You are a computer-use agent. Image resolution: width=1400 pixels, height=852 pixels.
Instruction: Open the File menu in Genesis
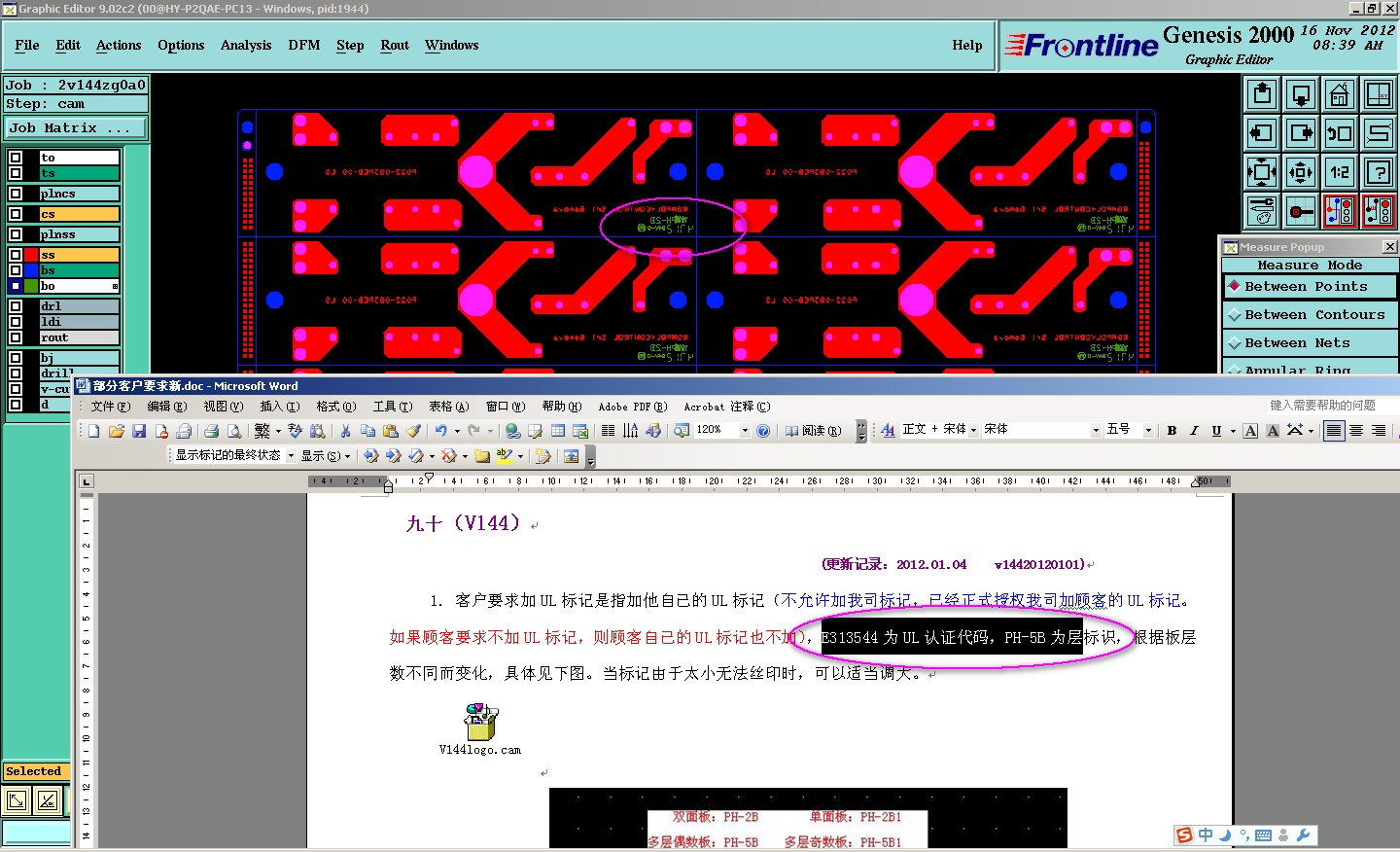click(x=27, y=45)
